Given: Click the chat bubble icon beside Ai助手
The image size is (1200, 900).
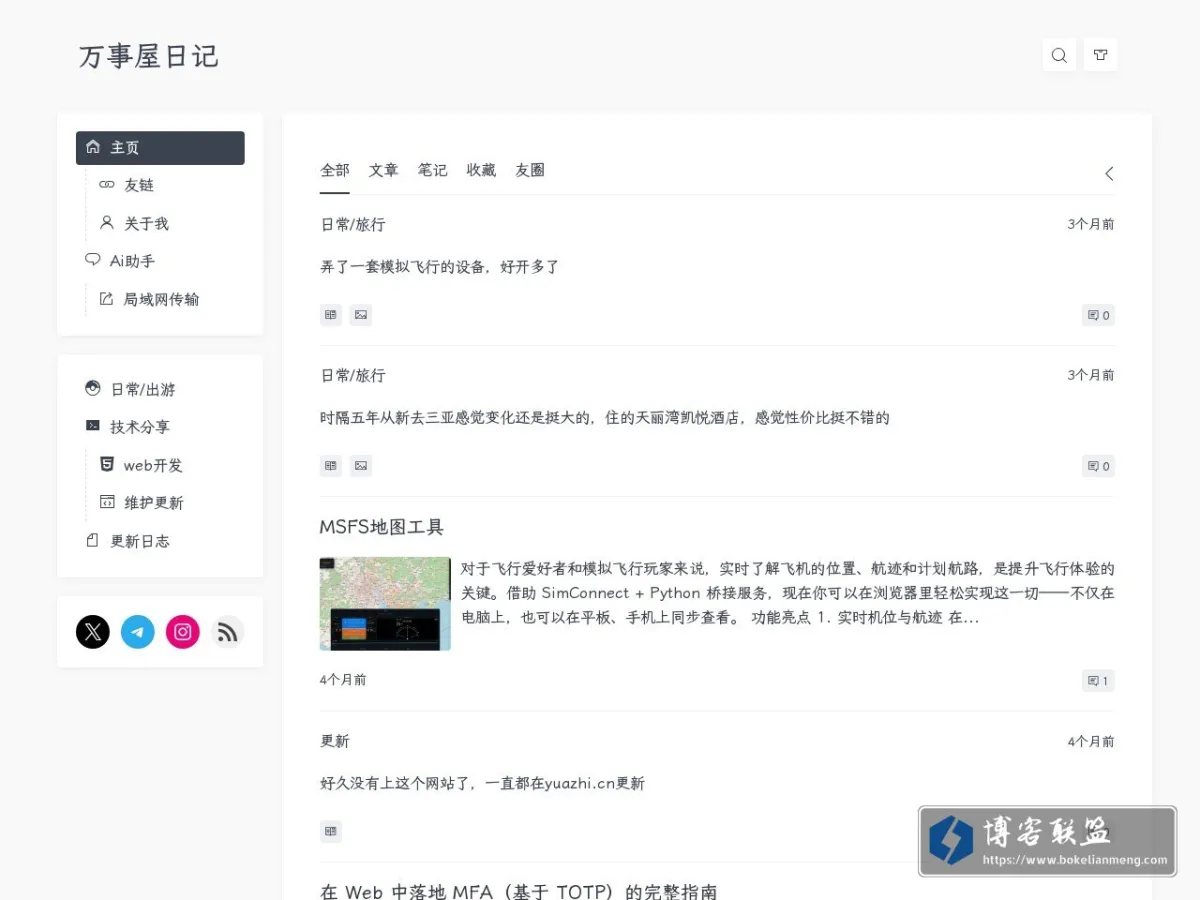Looking at the screenshot, I should (93, 260).
